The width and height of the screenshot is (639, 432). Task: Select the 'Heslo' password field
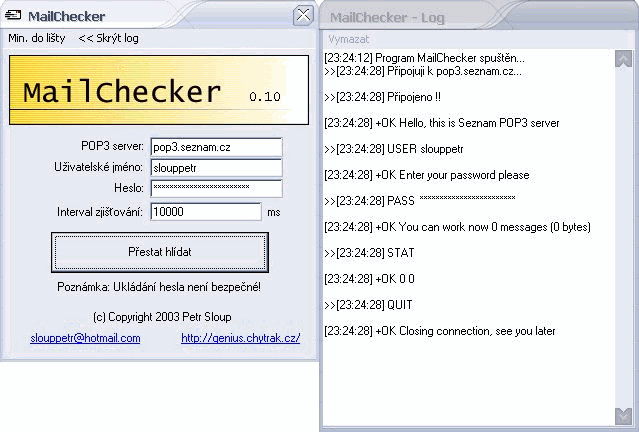click(x=216, y=188)
